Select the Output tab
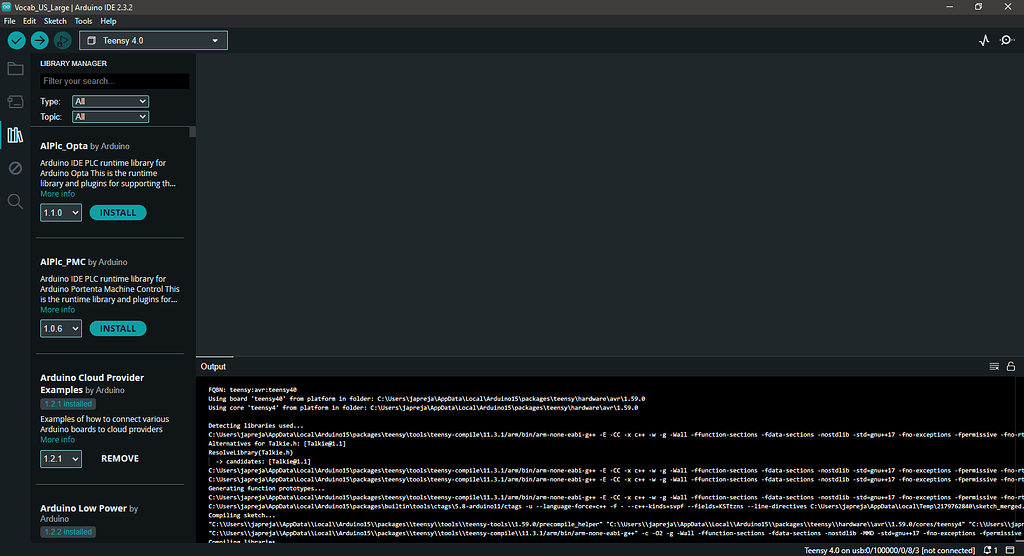The image size is (1024, 556). pyautogui.click(x=213, y=367)
